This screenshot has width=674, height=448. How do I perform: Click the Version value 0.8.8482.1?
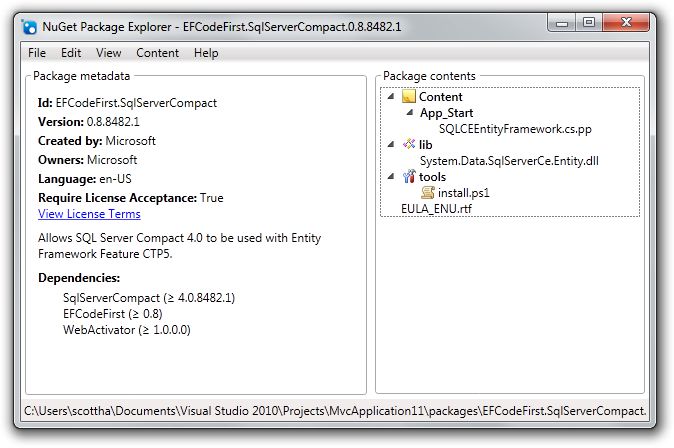coord(113,122)
